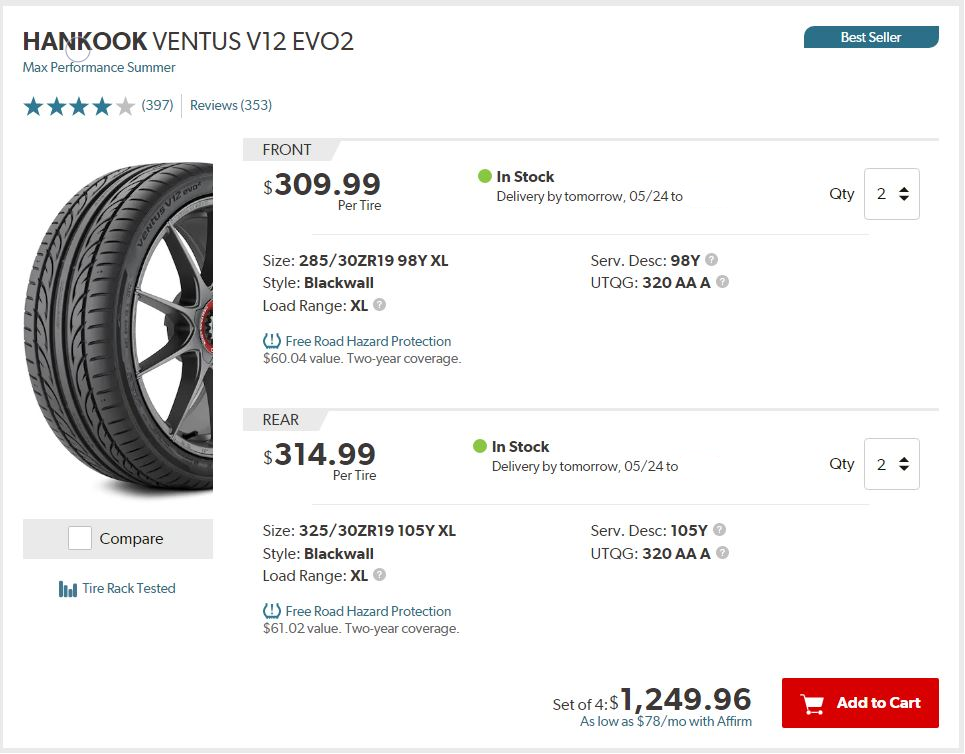
Task: Select the FRONT section header
Action: (x=288, y=150)
